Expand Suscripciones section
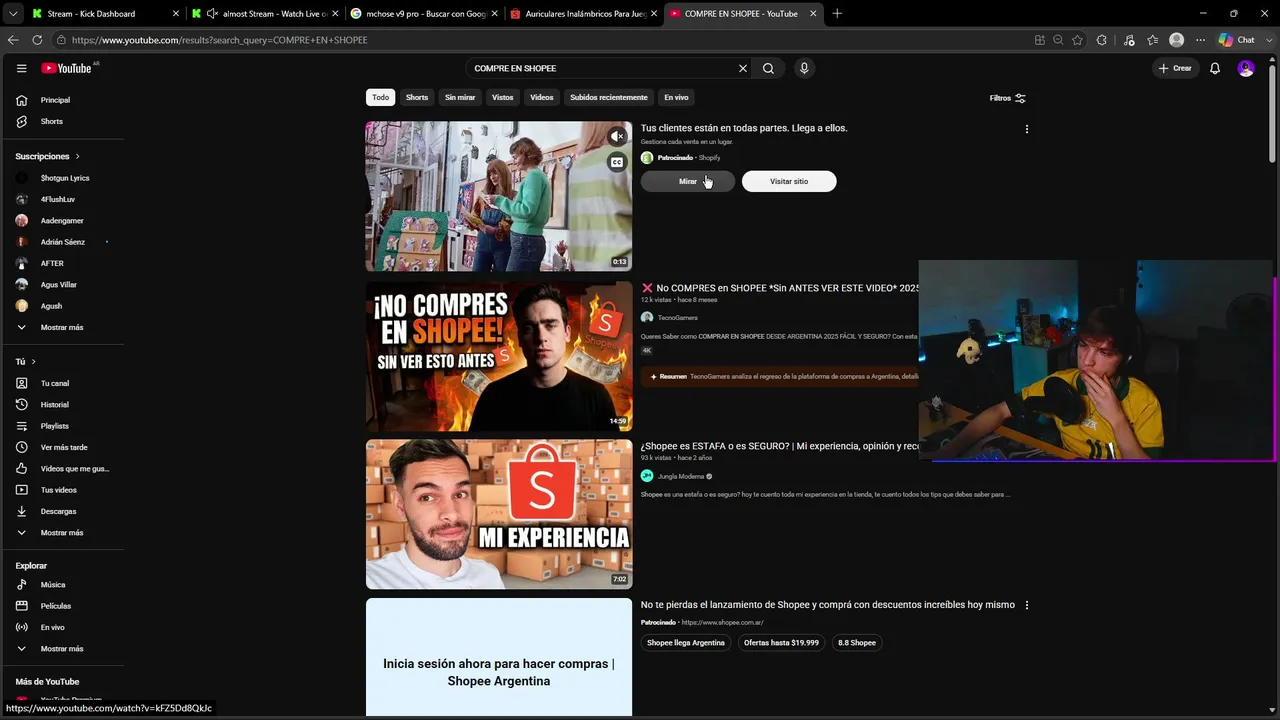Image resolution: width=1280 pixels, height=720 pixels. point(47,157)
